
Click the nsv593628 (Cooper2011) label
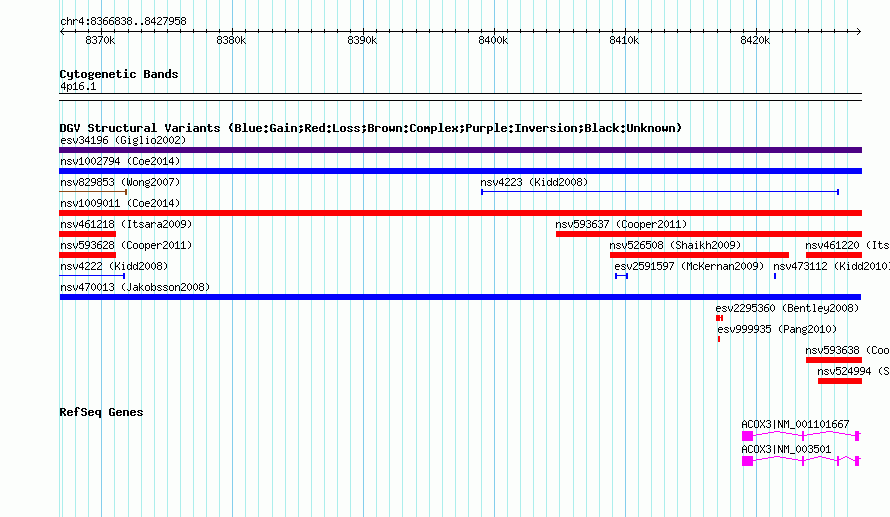[126, 245]
